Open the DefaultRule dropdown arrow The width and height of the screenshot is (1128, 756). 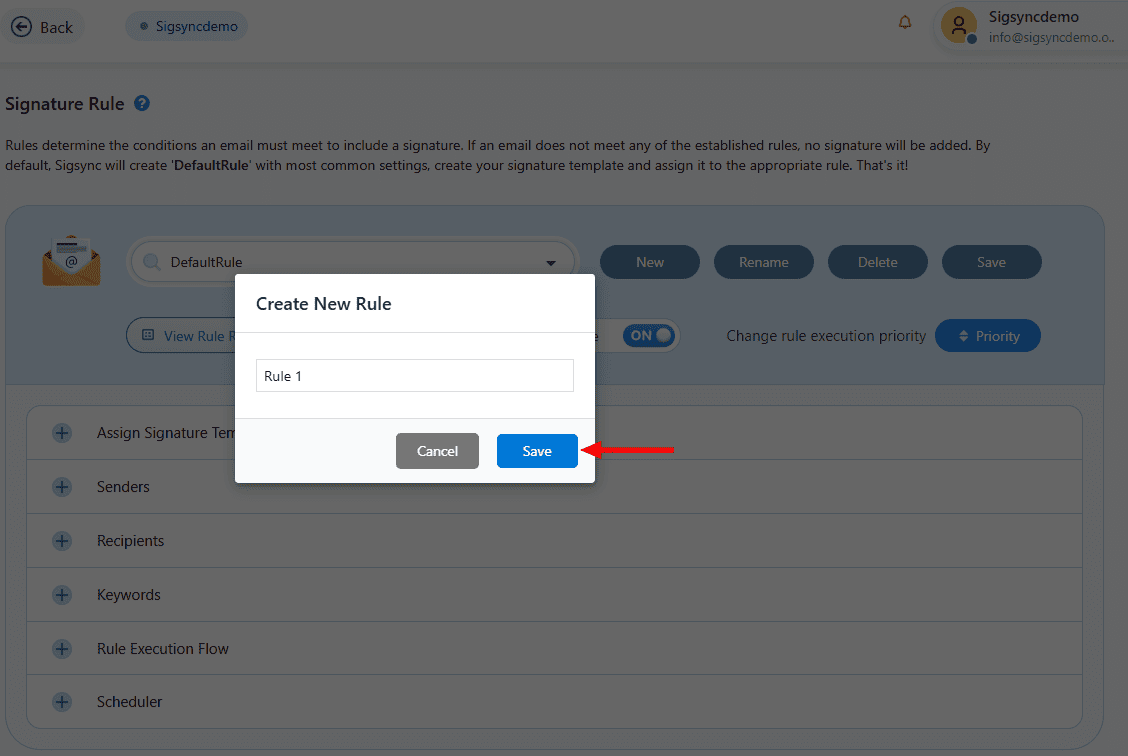[x=551, y=263]
